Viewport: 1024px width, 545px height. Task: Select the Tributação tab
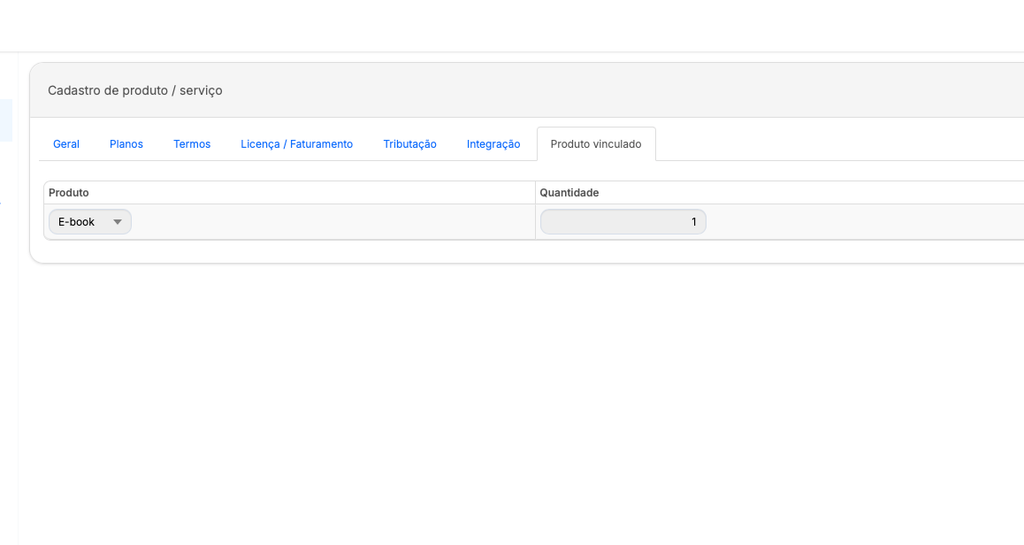[410, 144]
